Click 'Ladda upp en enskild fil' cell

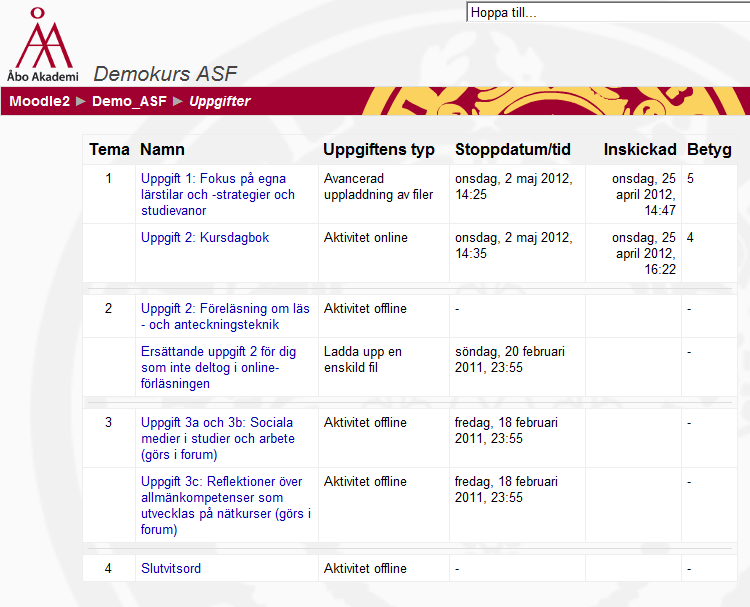pyautogui.click(x=363, y=359)
